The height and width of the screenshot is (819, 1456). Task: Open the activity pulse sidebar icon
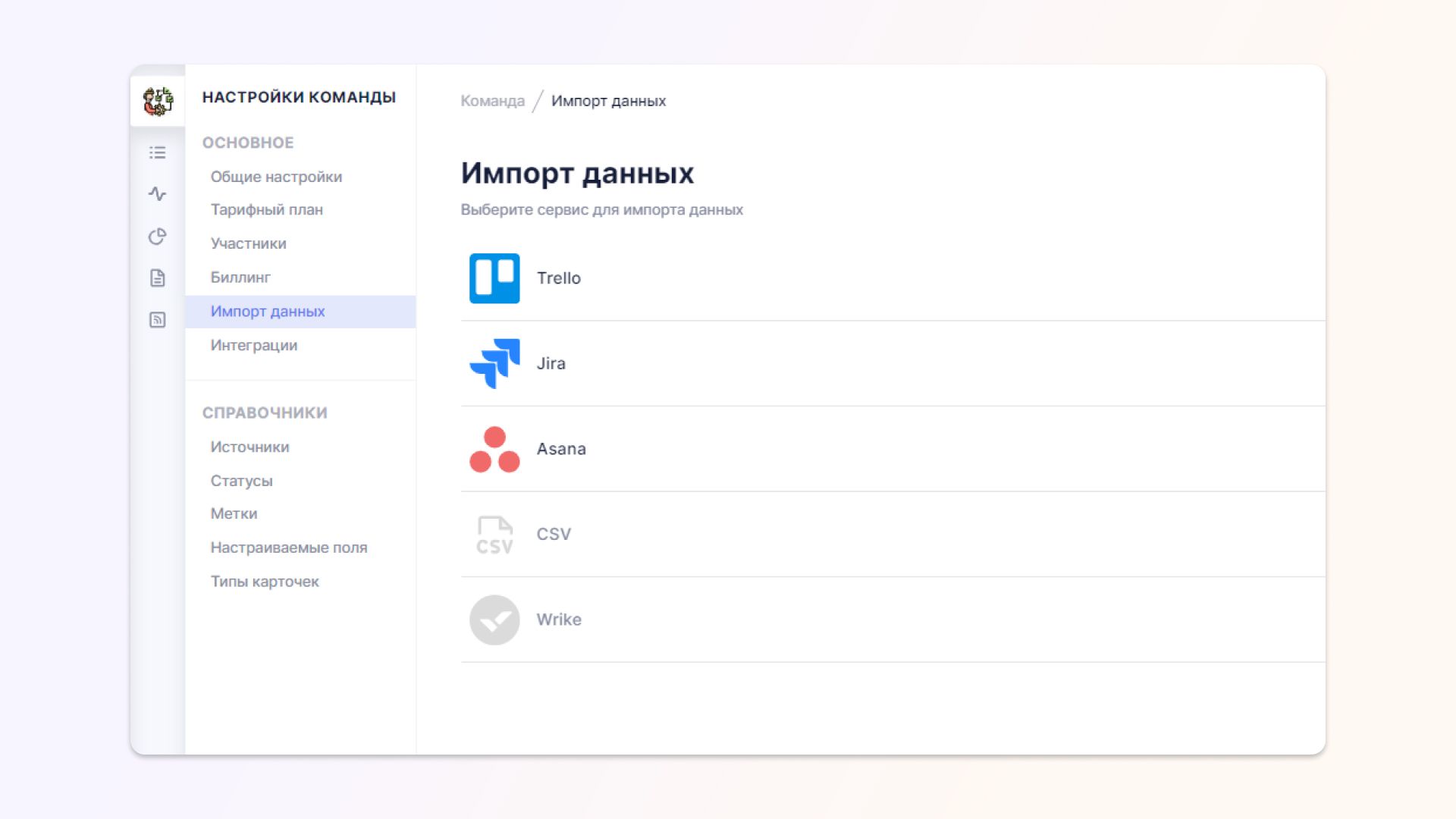(x=157, y=194)
